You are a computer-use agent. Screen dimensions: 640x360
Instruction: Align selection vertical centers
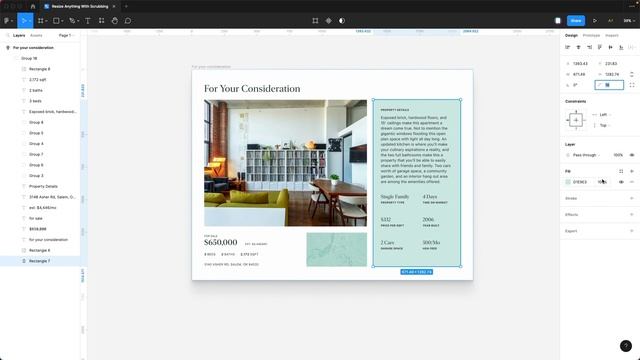pyautogui.click(x=610, y=47)
